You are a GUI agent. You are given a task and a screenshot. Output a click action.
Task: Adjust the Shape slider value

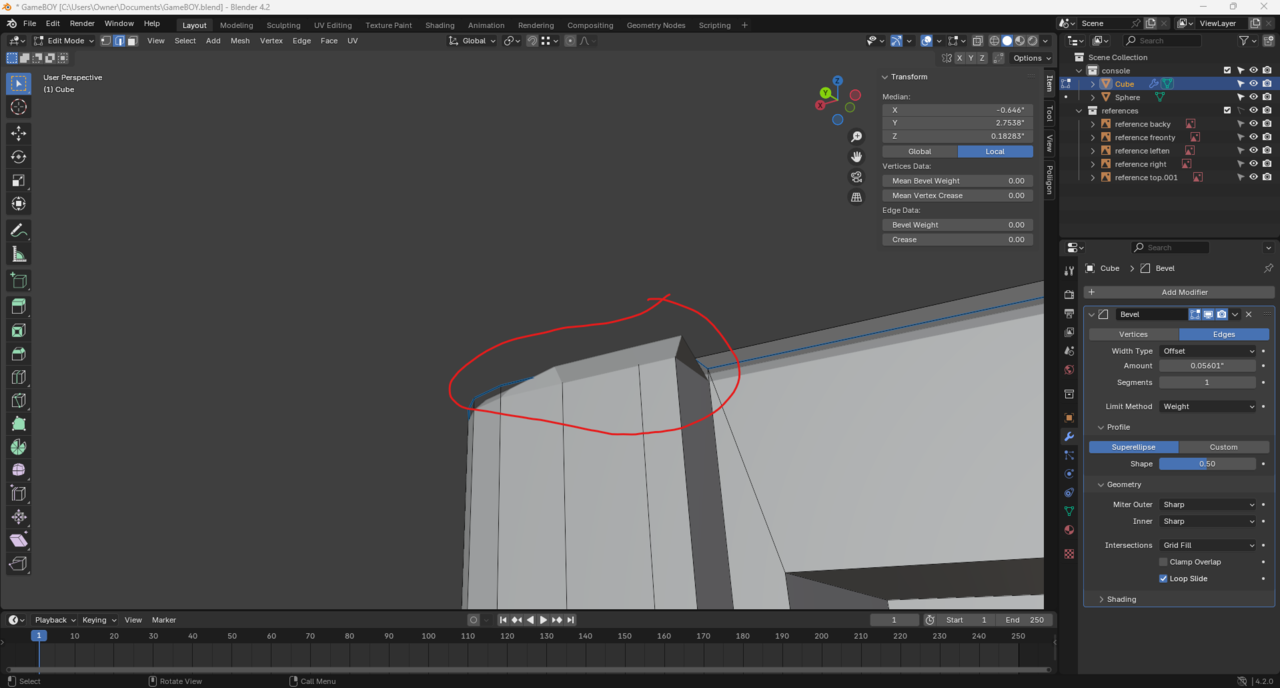pos(1207,464)
